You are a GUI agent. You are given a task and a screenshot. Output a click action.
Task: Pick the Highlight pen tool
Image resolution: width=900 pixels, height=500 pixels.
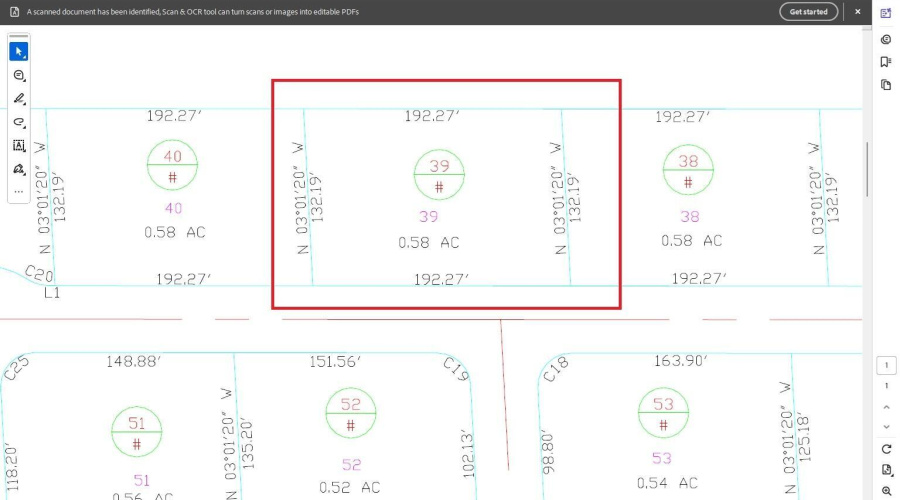pyautogui.click(x=18, y=99)
